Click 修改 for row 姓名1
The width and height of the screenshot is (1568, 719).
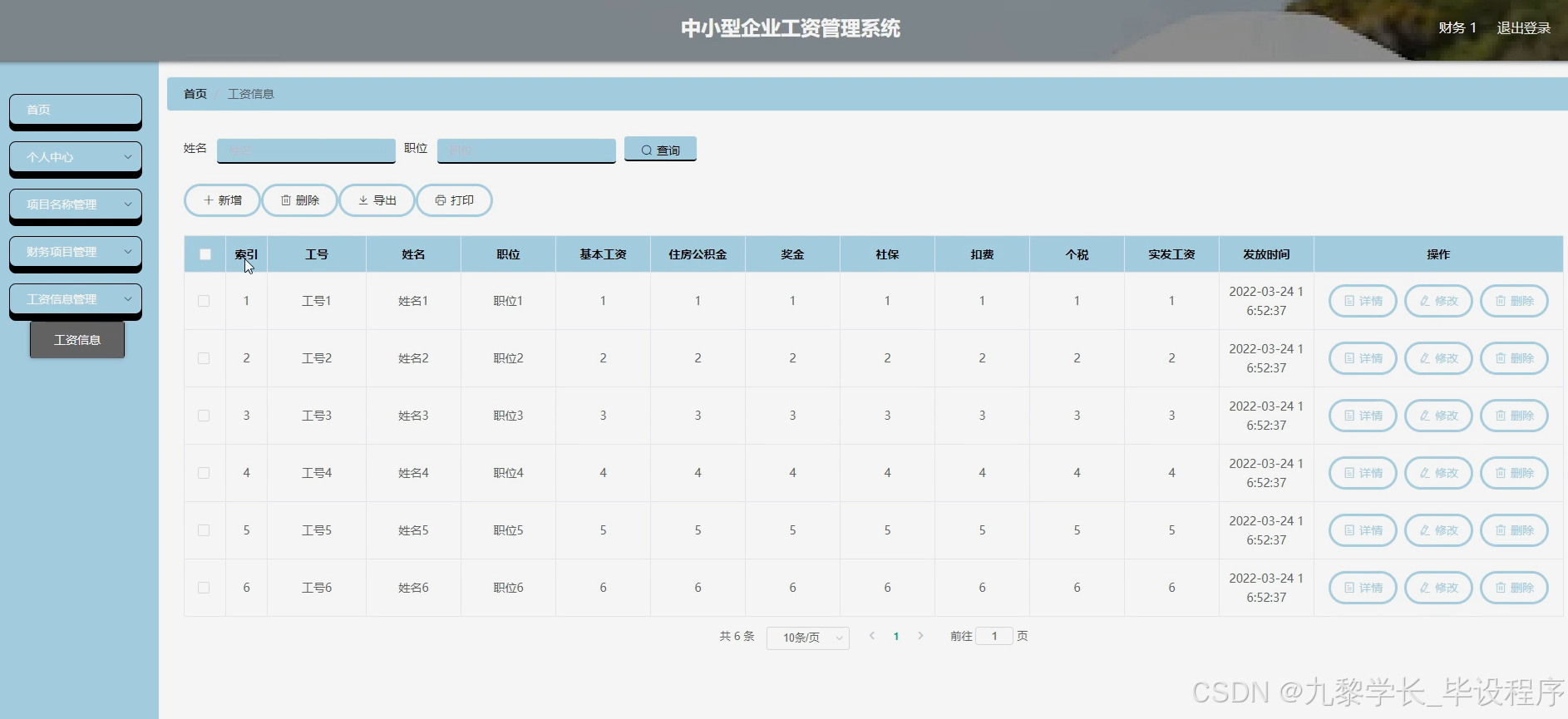[1438, 301]
